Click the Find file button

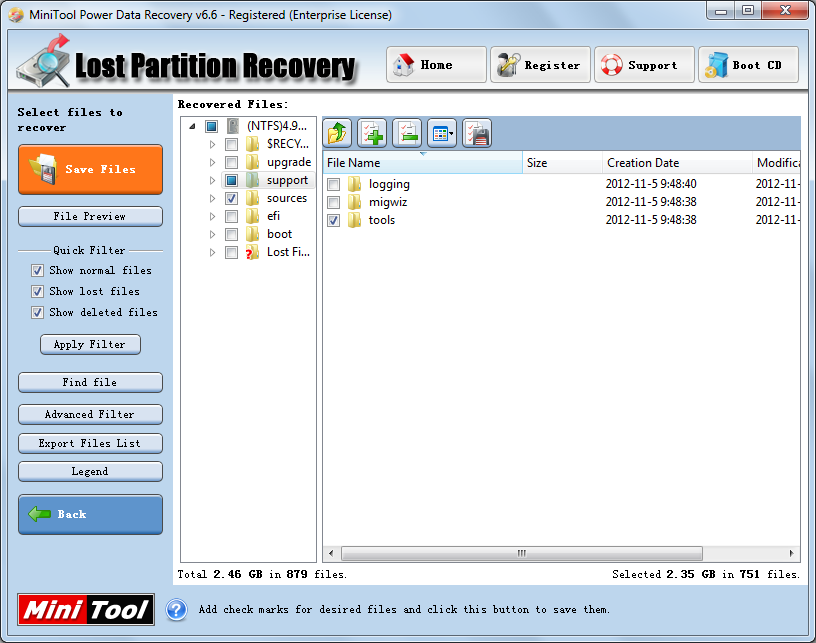pyautogui.click(x=91, y=382)
